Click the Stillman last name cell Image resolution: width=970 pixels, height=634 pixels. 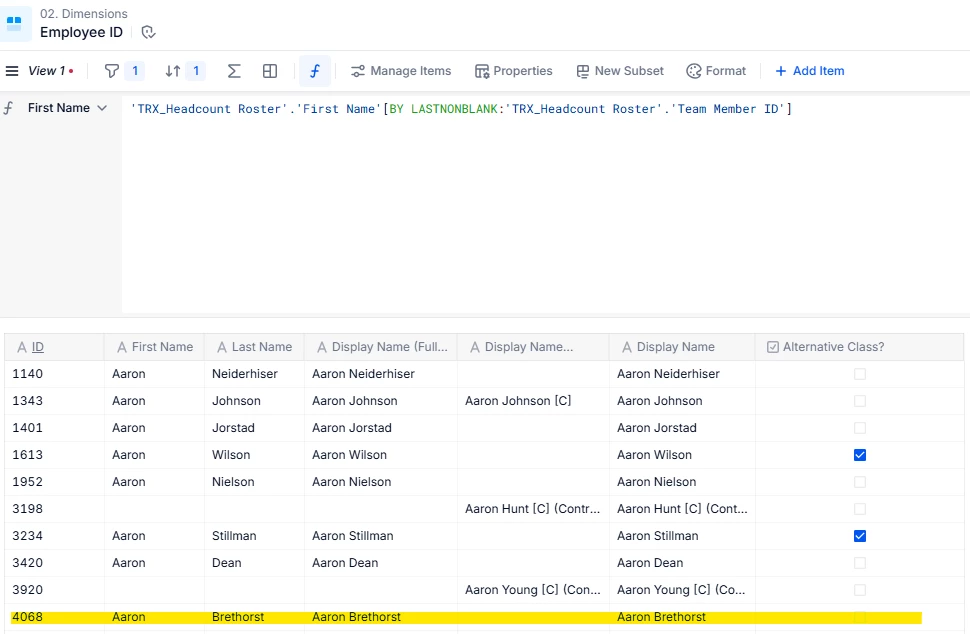click(x=254, y=536)
